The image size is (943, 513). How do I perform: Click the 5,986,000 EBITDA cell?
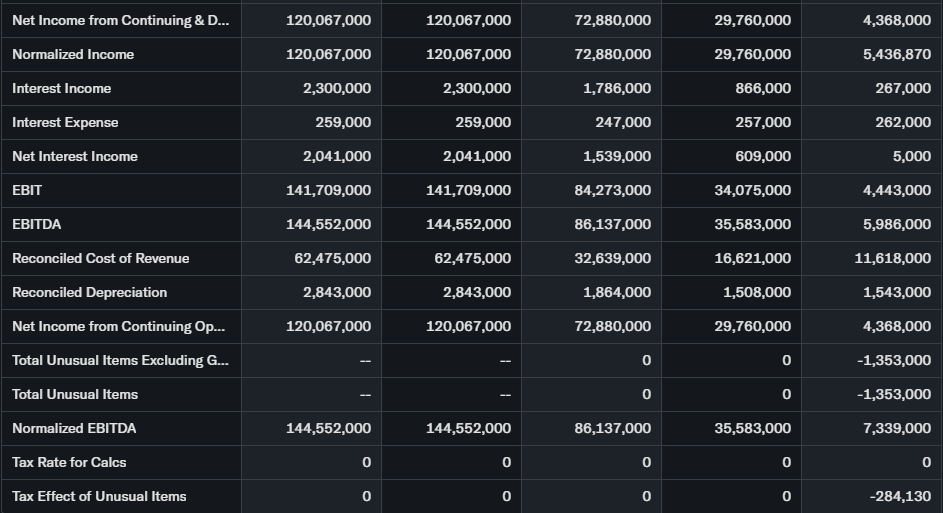(896, 224)
